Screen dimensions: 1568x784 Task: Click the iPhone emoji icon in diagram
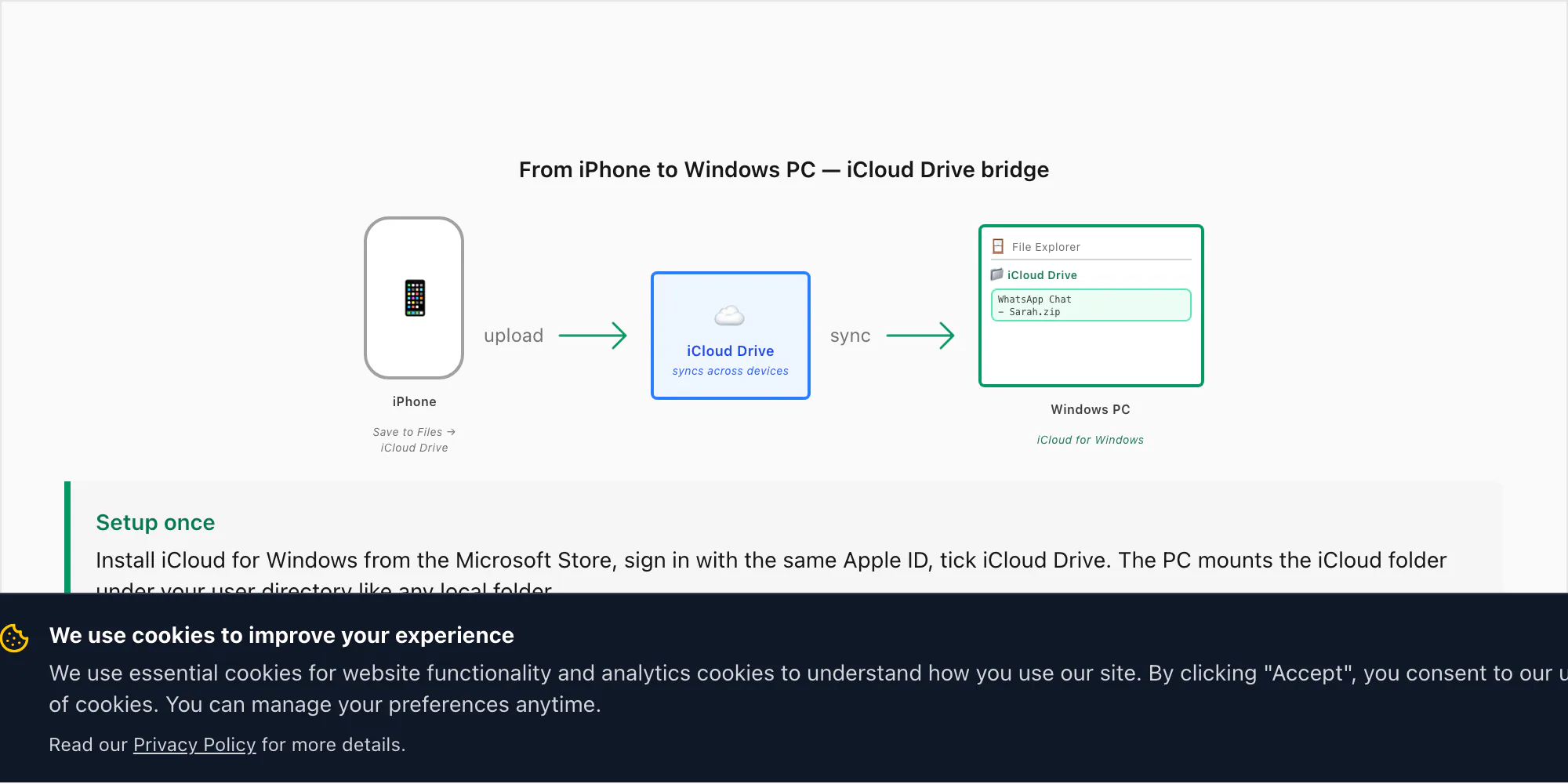415,298
